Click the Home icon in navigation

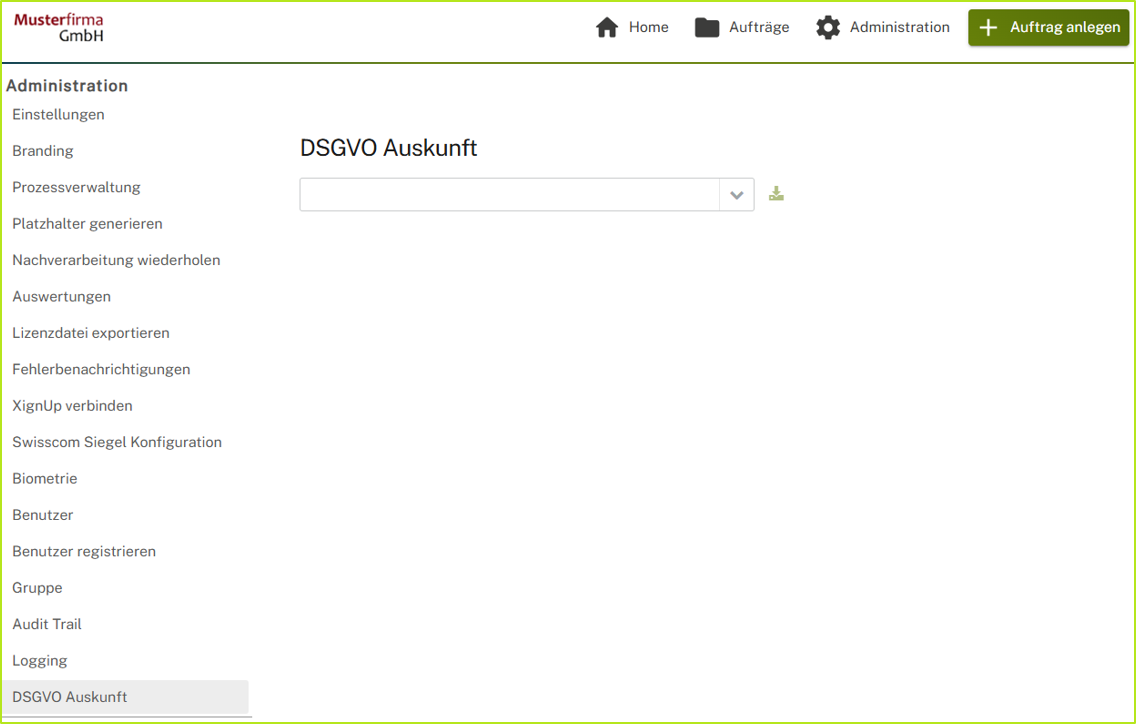click(x=607, y=27)
